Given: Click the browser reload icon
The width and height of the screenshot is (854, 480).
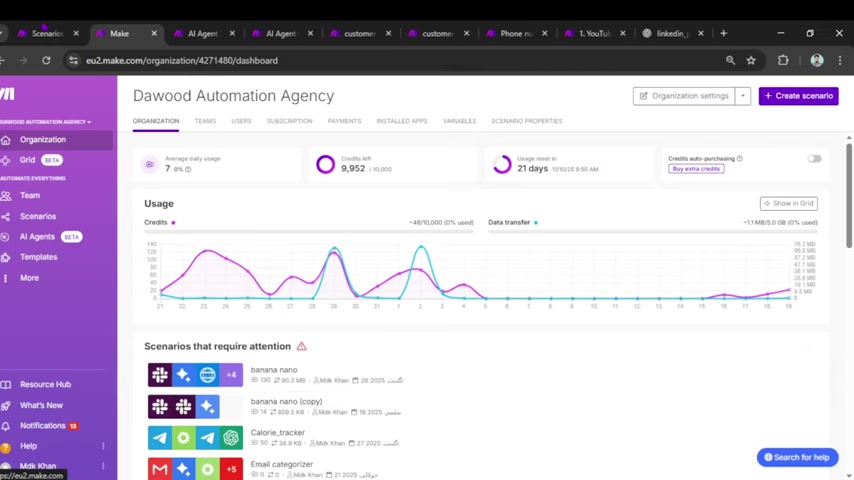Looking at the screenshot, I should point(46,60).
